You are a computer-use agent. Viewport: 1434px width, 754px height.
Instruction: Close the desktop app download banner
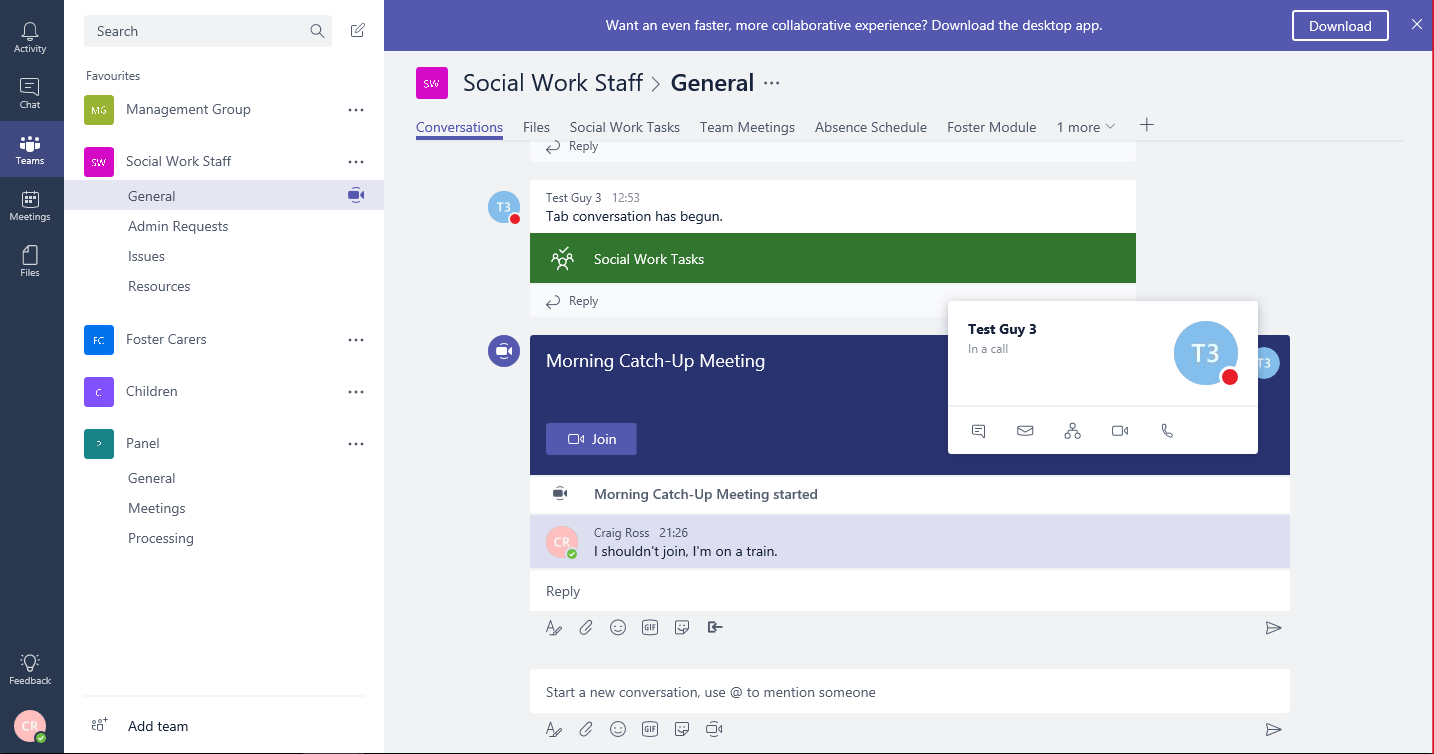tap(1417, 25)
